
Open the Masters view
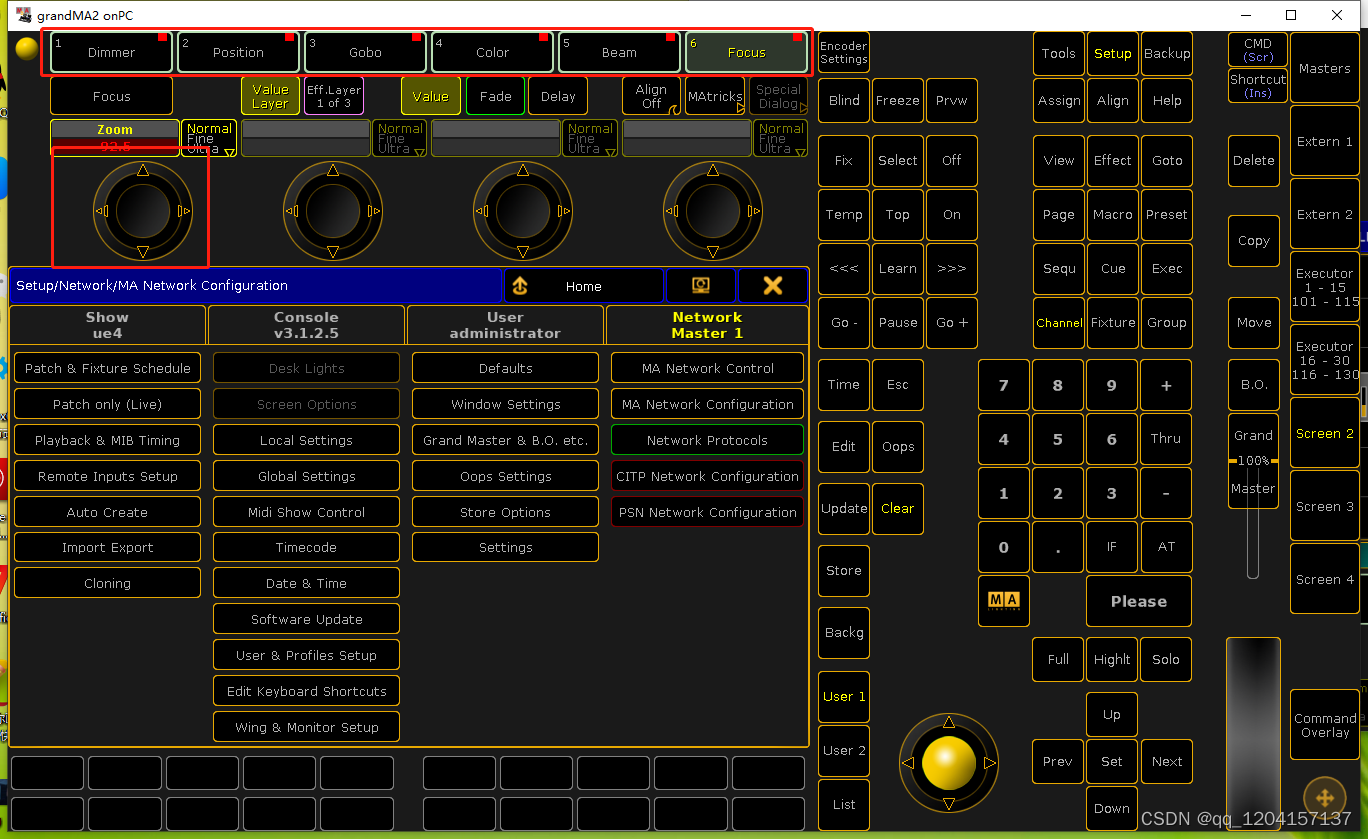1325,68
